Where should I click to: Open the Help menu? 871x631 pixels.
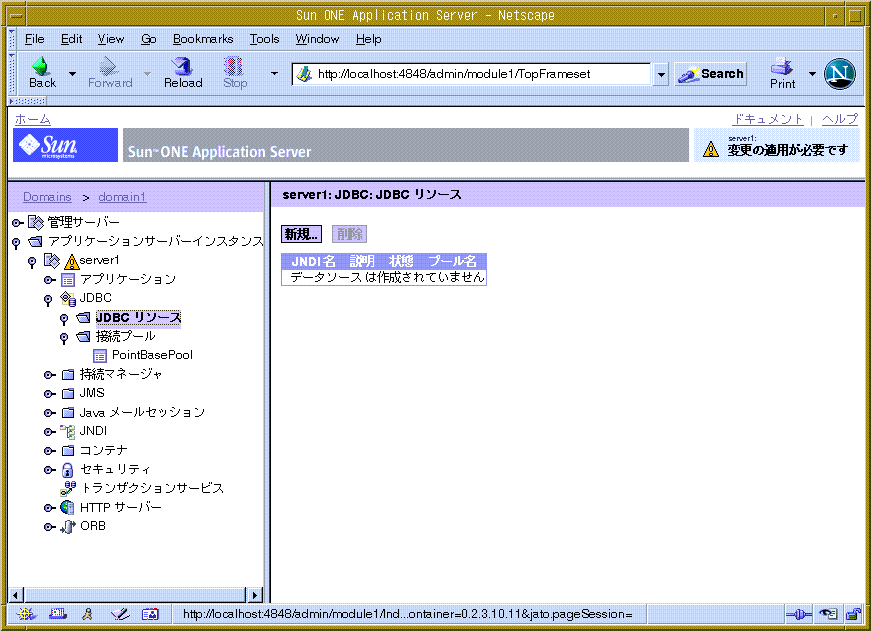[x=368, y=39]
